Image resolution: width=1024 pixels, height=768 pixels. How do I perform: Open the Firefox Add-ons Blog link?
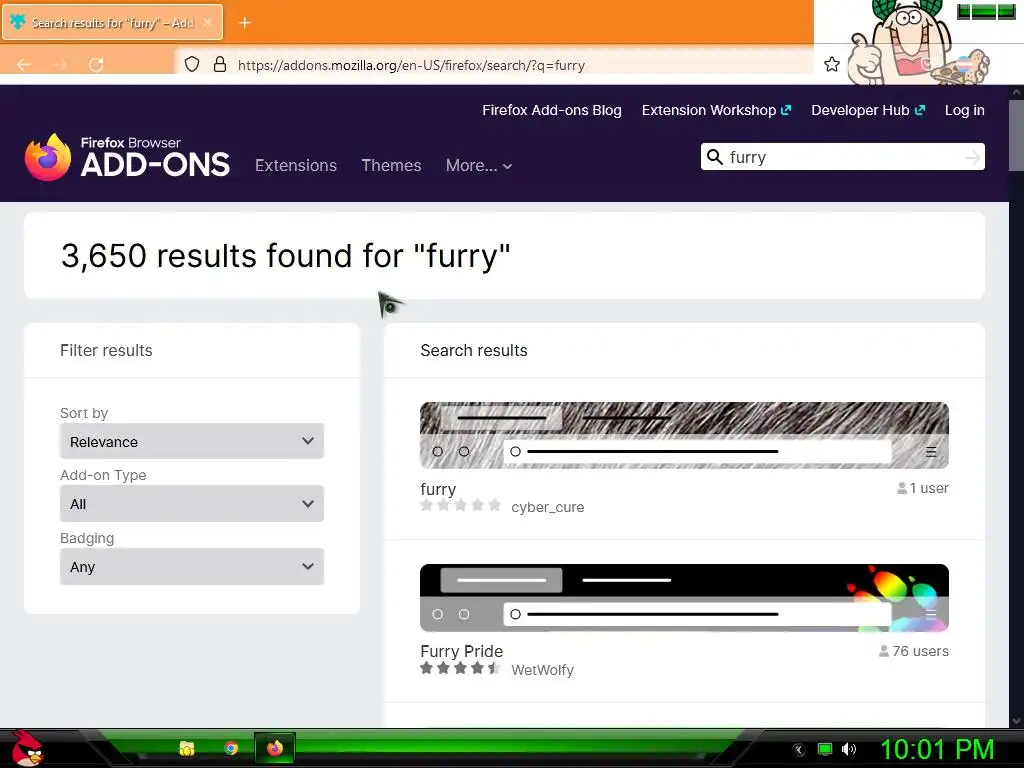click(x=552, y=110)
